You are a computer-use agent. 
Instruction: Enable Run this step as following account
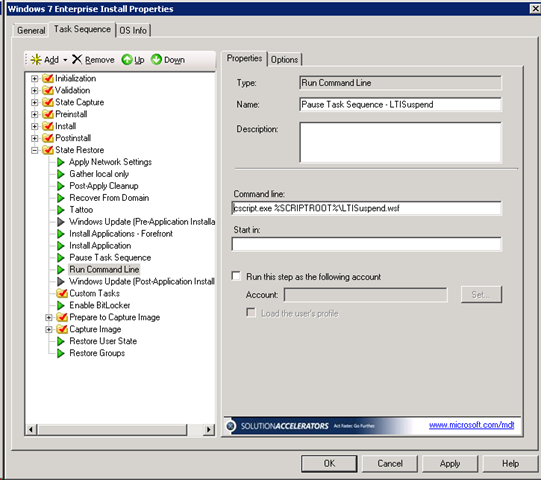(236, 276)
